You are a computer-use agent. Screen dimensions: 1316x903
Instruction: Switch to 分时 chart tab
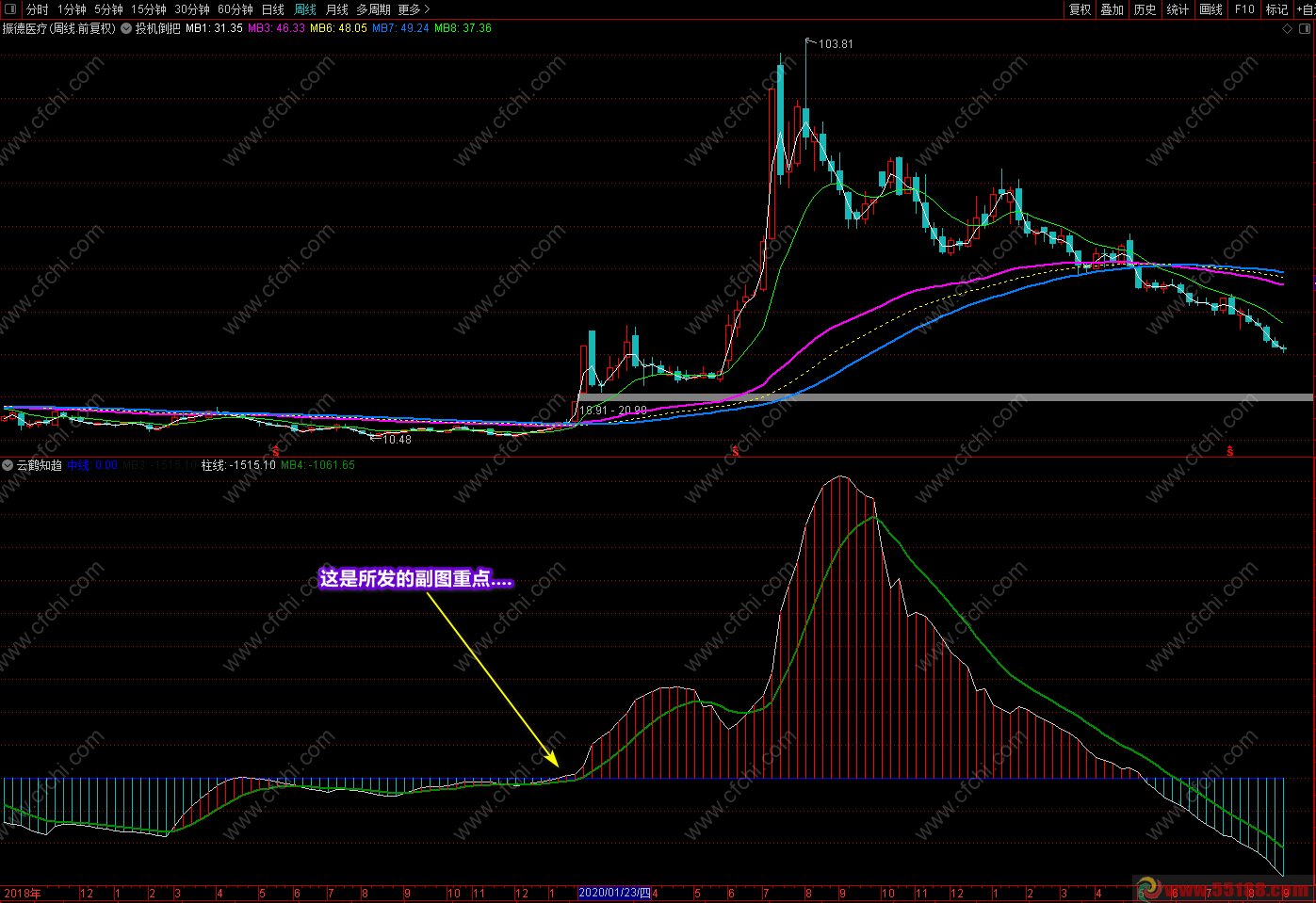[38, 9]
